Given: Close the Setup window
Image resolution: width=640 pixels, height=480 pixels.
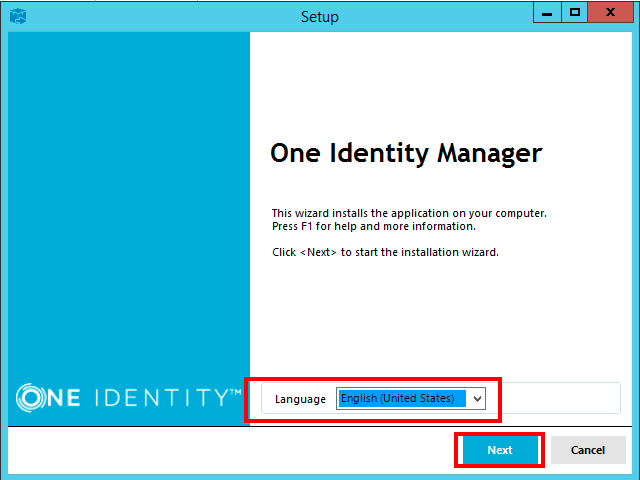Looking at the screenshot, I should click(x=610, y=13).
